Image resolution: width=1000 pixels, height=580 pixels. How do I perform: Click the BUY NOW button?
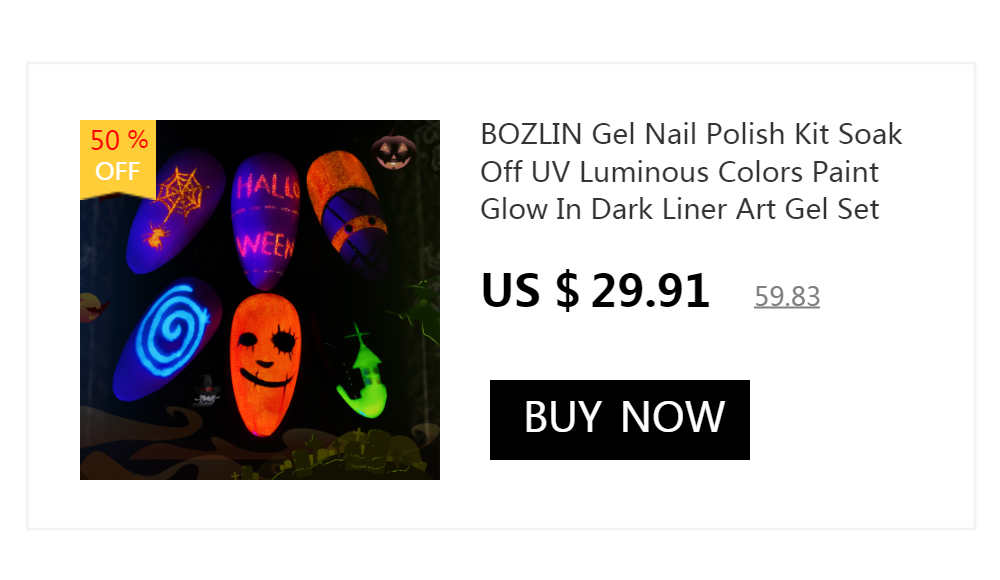620,419
